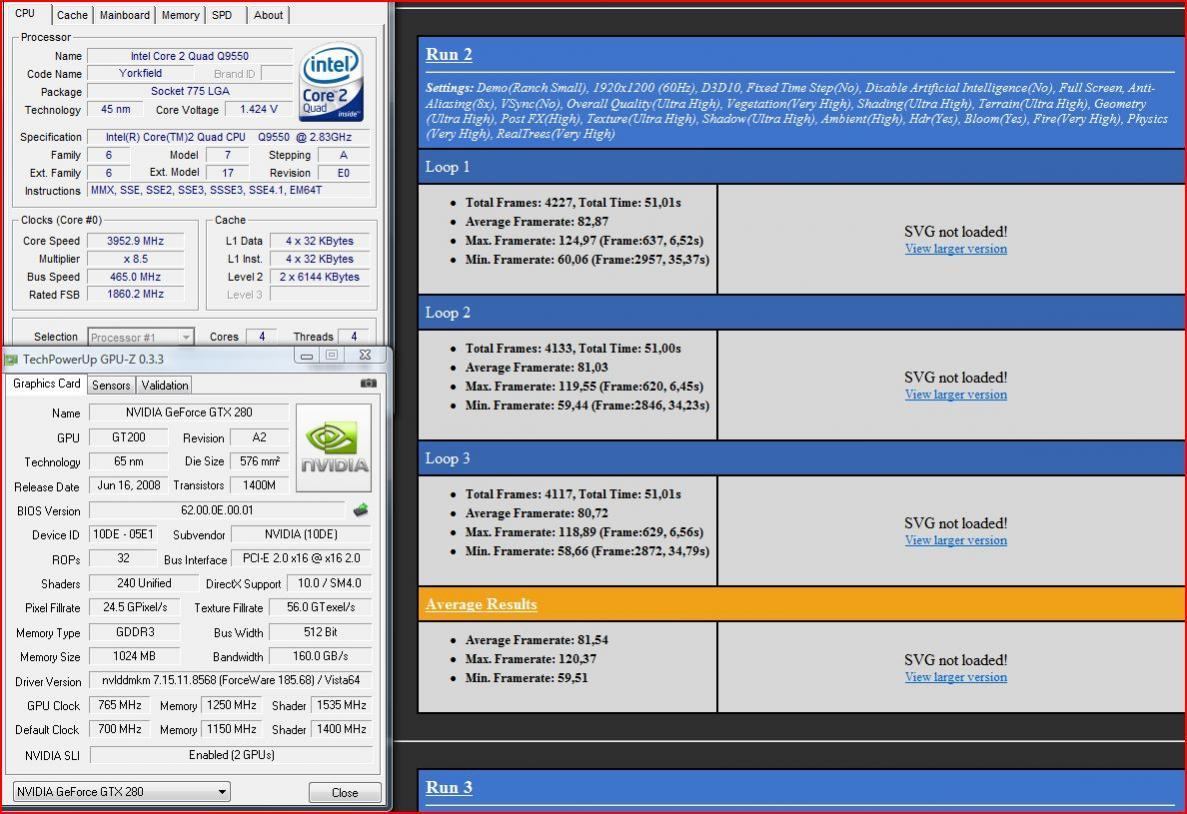Click the Run 2 Settings description text
This screenshot has height=814, width=1187.
(x=796, y=111)
